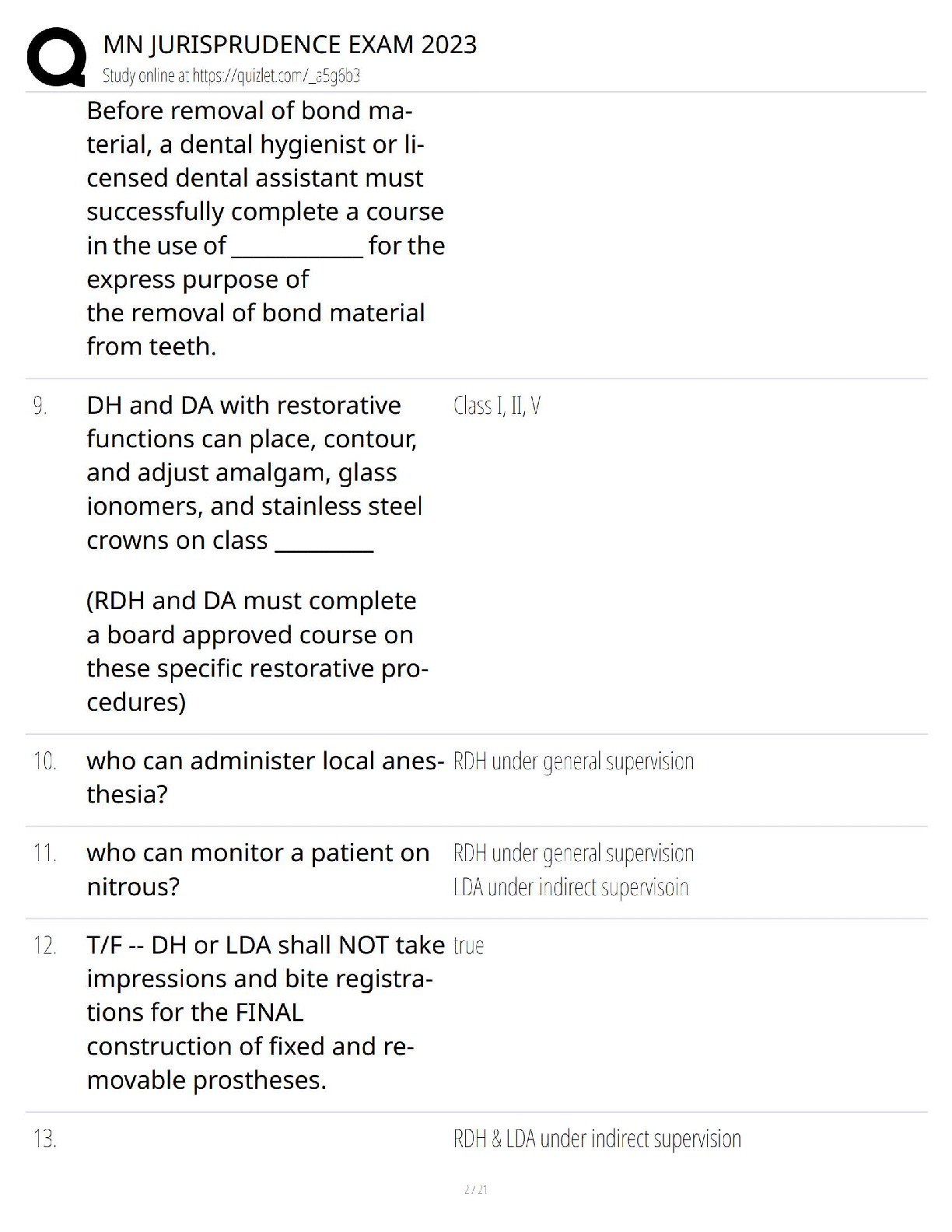Click the blank after "in the use of"
Screen dimensions: 952x1232
tap(297, 247)
